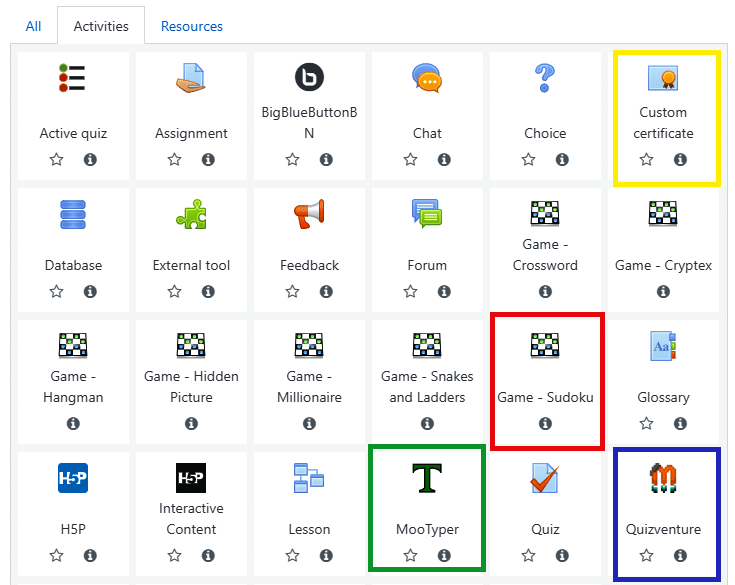Select the Glossary book icon
Viewport: 735px width, 585px height.
(x=663, y=346)
